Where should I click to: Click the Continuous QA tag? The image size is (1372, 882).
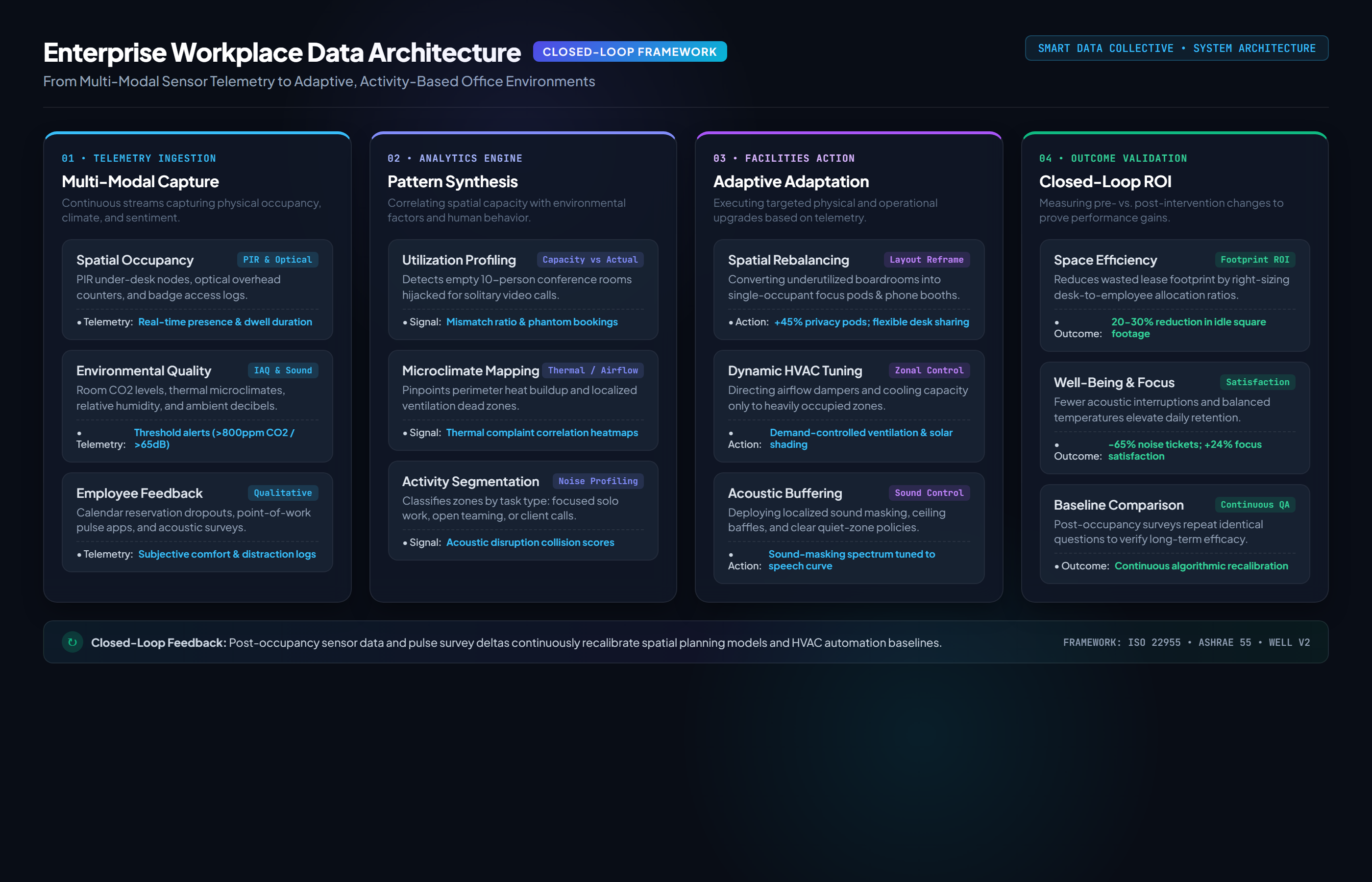tap(1254, 505)
